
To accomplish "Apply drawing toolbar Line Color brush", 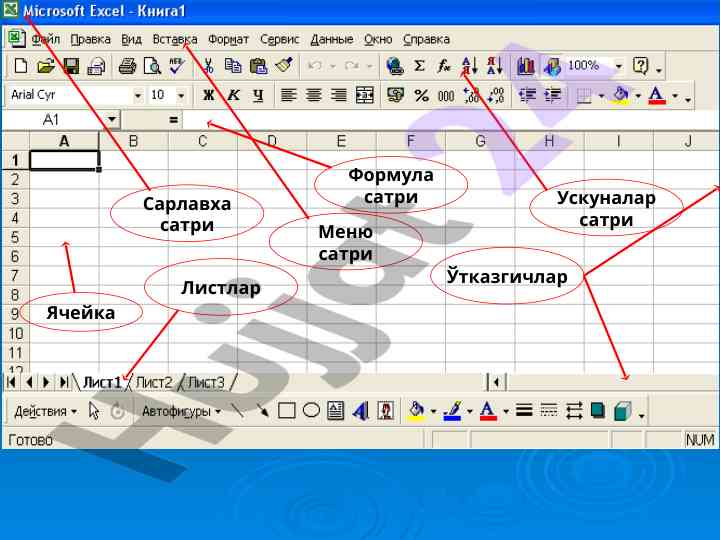I will 453,411.
